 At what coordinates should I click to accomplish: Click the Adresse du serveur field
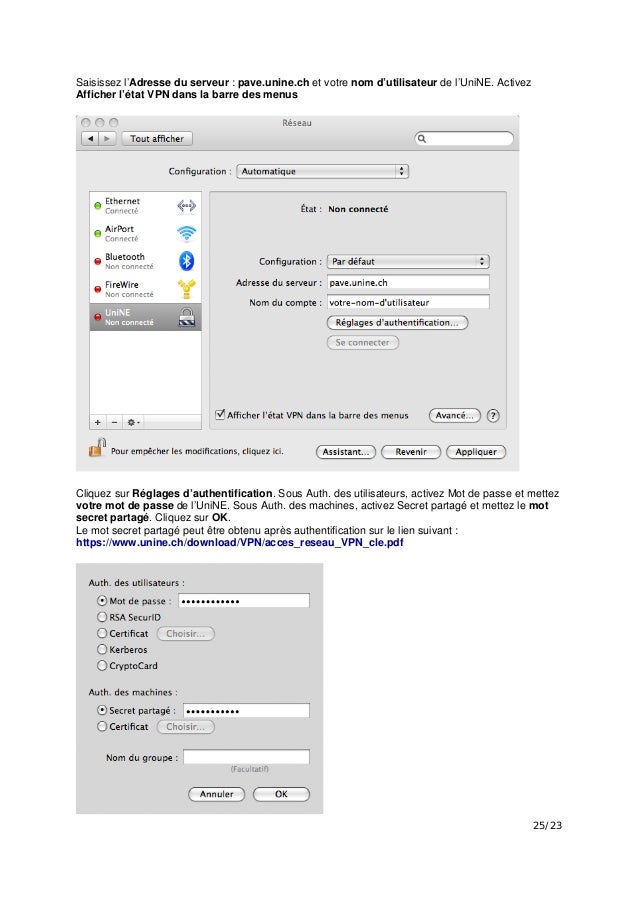pos(408,283)
